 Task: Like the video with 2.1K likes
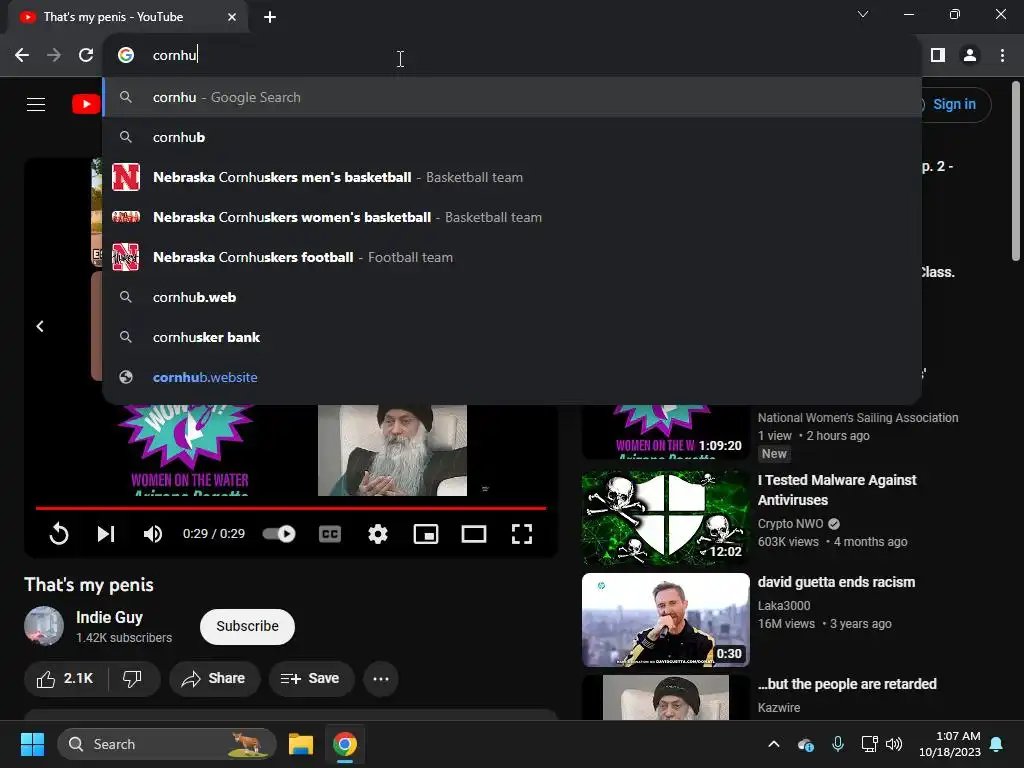(65, 679)
